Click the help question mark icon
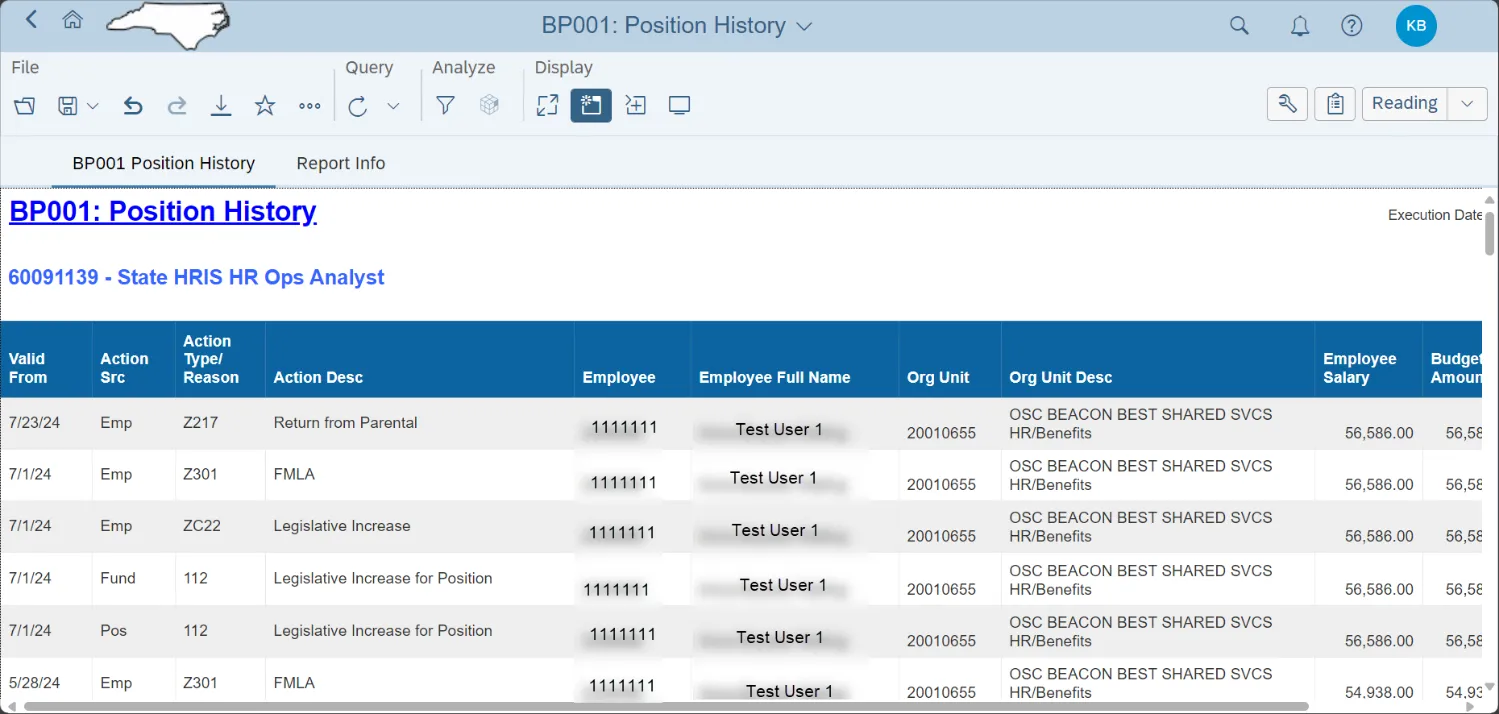The image size is (1499, 714). 1351,26
